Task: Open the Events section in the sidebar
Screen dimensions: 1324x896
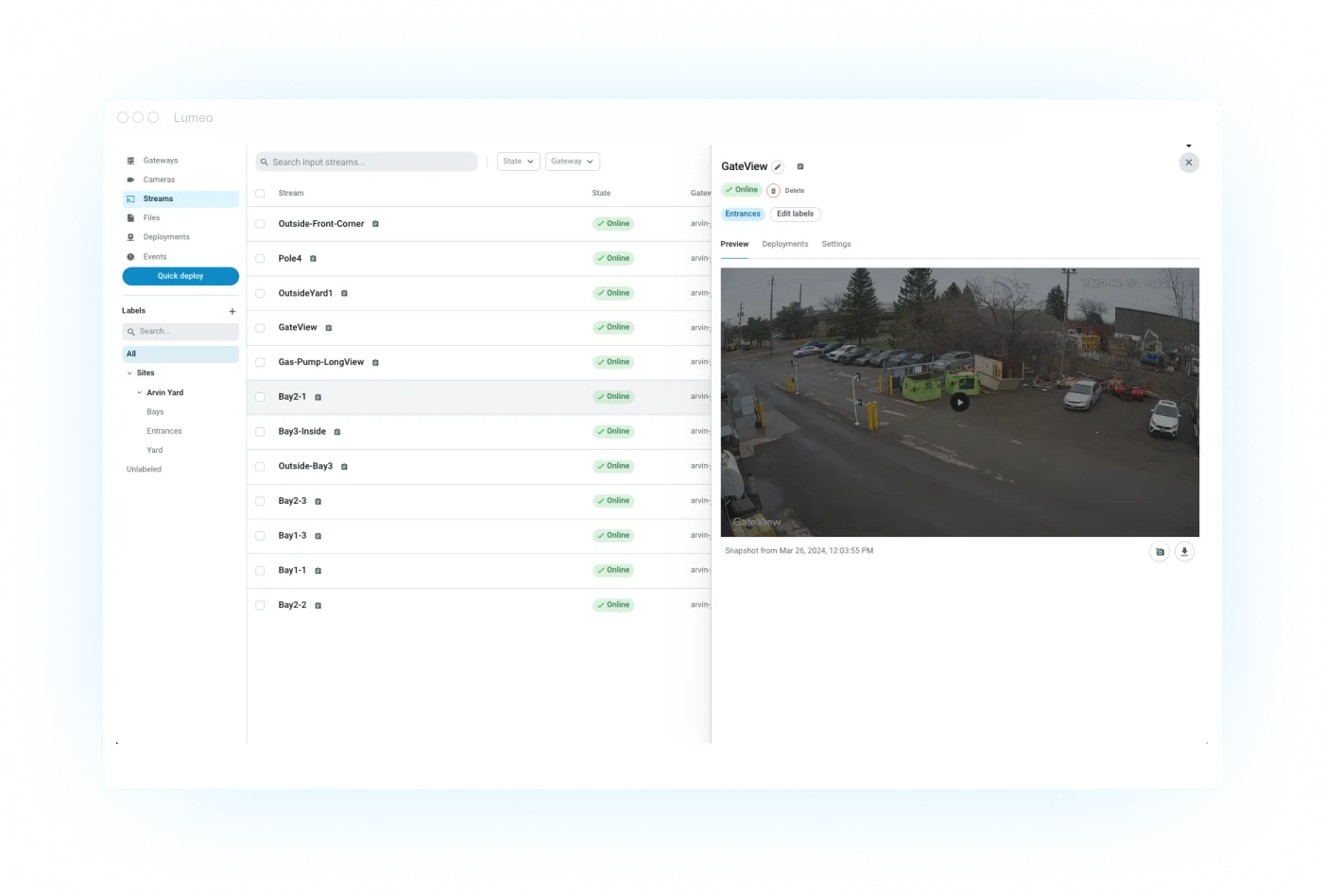Action: [x=154, y=256]
